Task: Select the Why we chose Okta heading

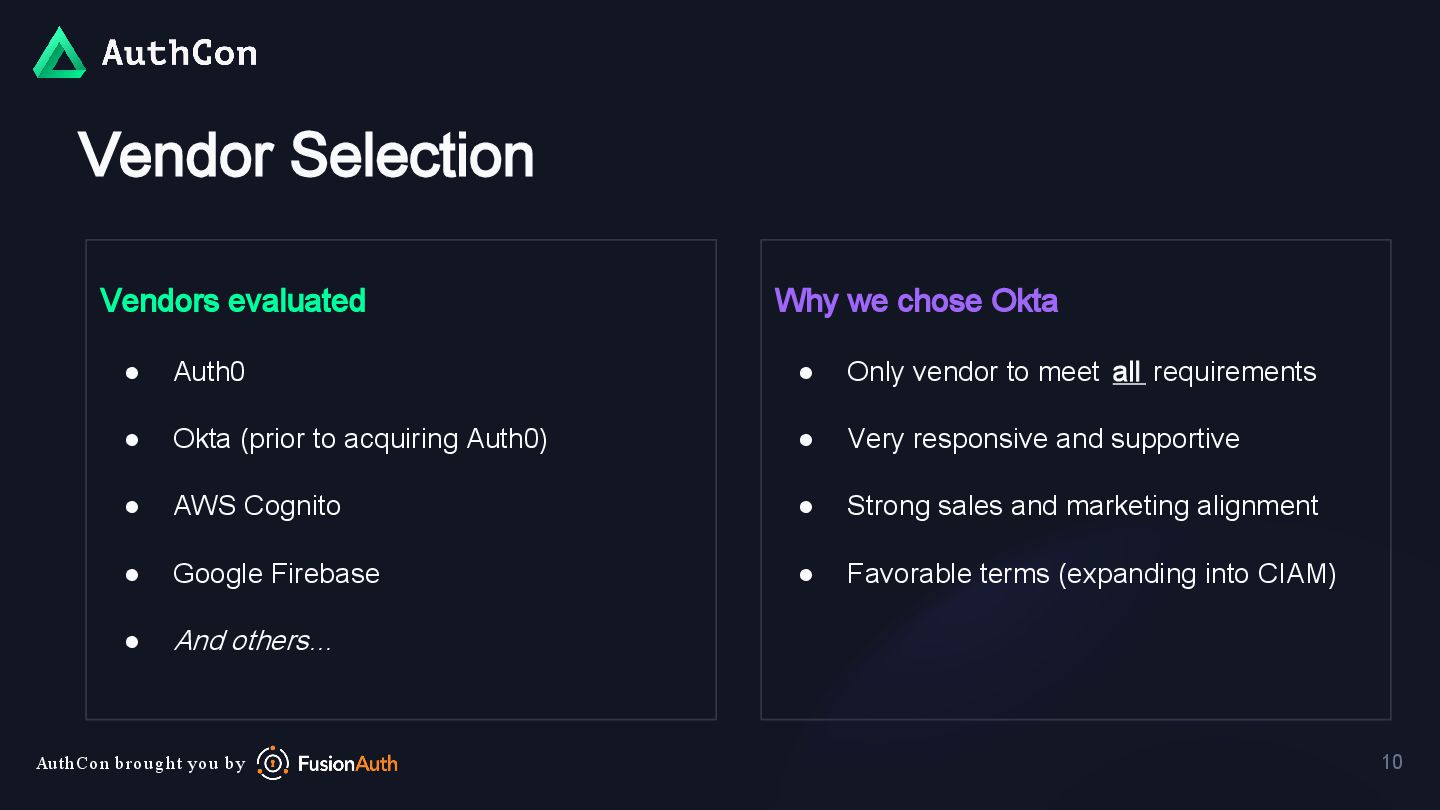Action: click(916, 301)
